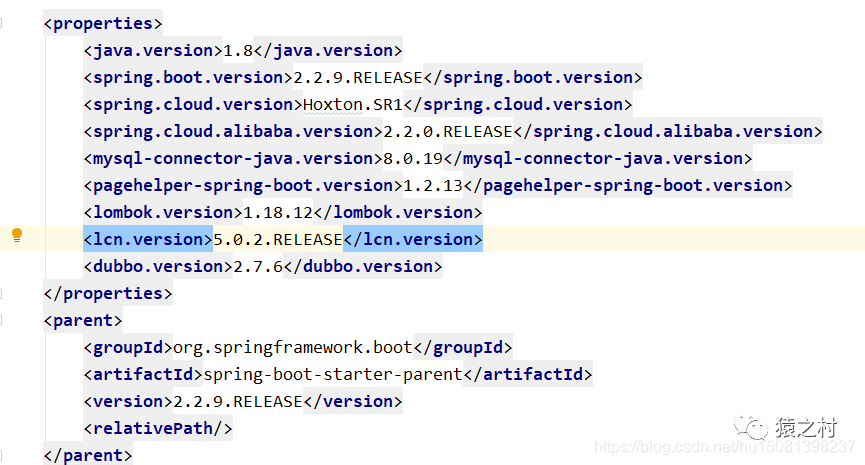This screenshot has width=865, height=465.
Task: Click the Hoxton.SR1 spring cloud value
Action: pyautogui.click(x=353, y=104)
